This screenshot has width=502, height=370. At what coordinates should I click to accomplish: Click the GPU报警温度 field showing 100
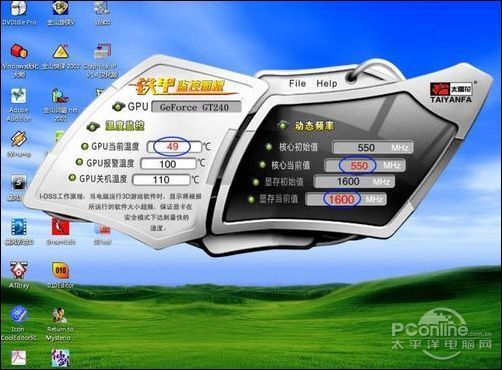coord(168,164)
